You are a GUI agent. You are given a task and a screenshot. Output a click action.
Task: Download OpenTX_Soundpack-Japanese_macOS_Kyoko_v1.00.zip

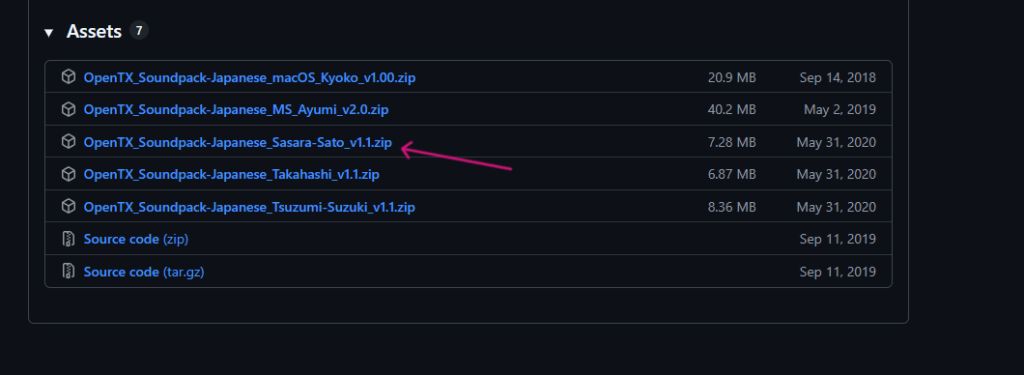(249, 78)
